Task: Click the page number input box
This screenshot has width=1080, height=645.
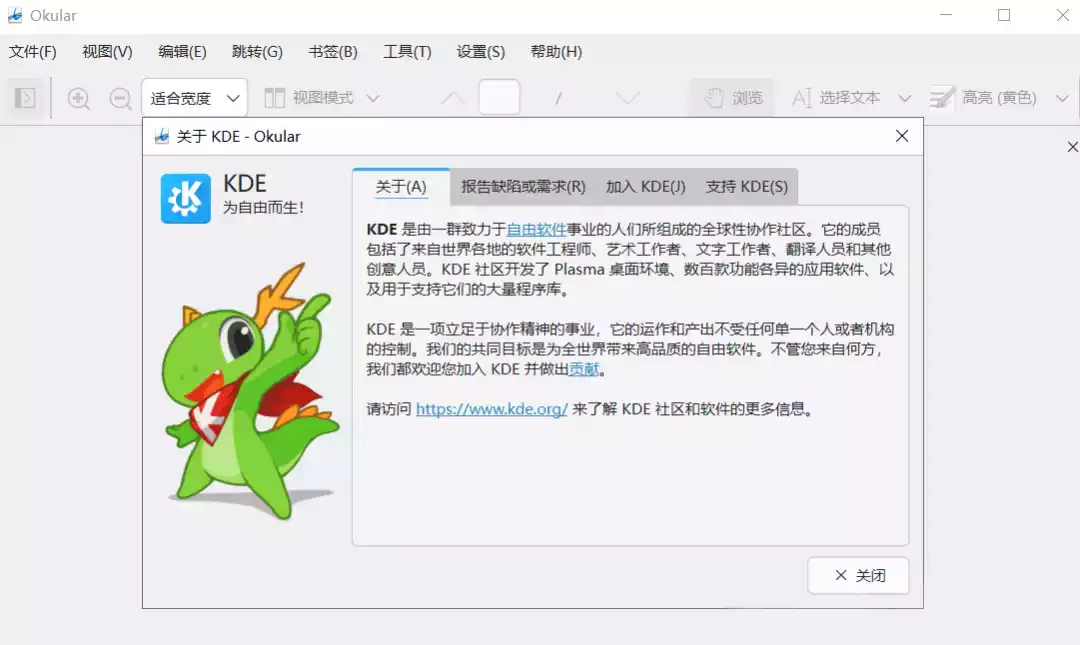Action: [499, 98]
